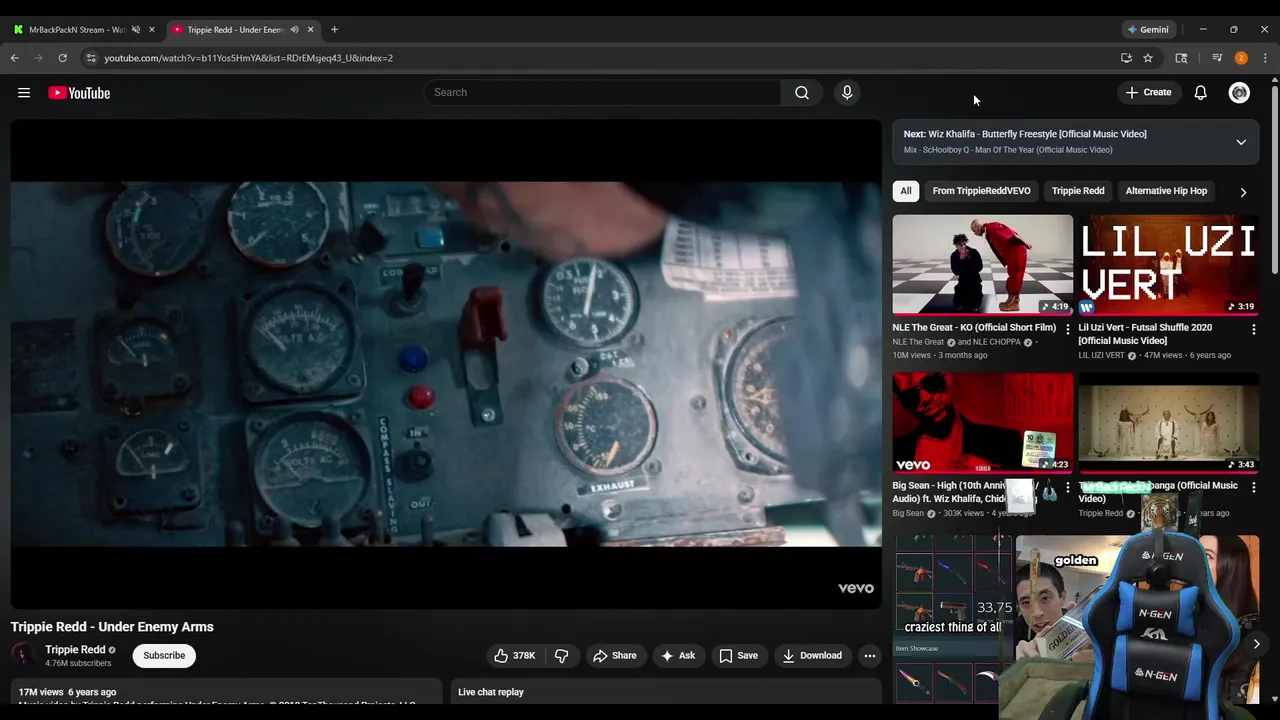The image size is (1280, 720).
Task: Click the 'Next: Wiz Khalifa - Butterfly Freestyle' text
Action: (1025, 134)
